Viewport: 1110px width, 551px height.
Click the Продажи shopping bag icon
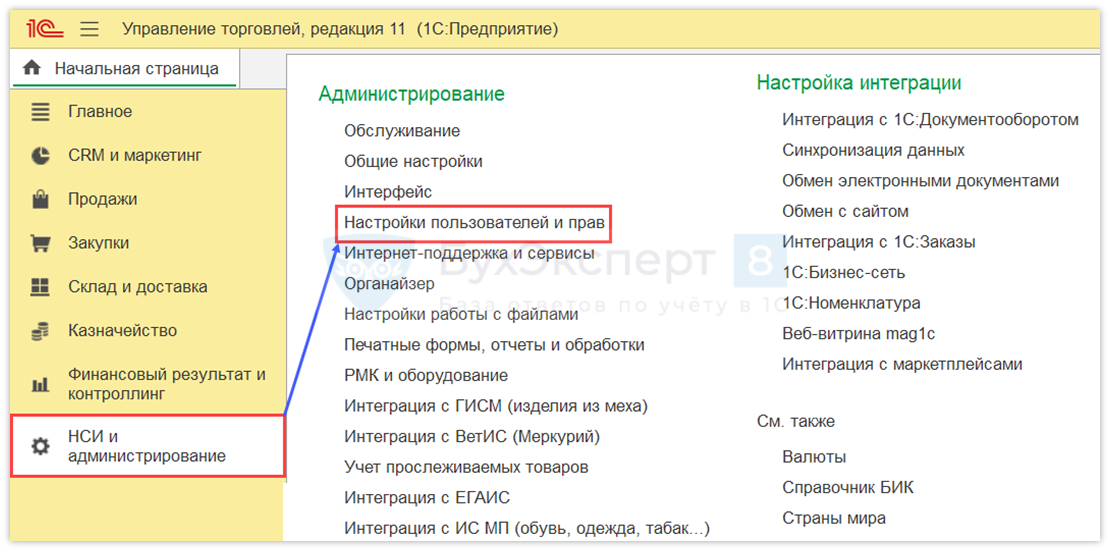(41, 200)
